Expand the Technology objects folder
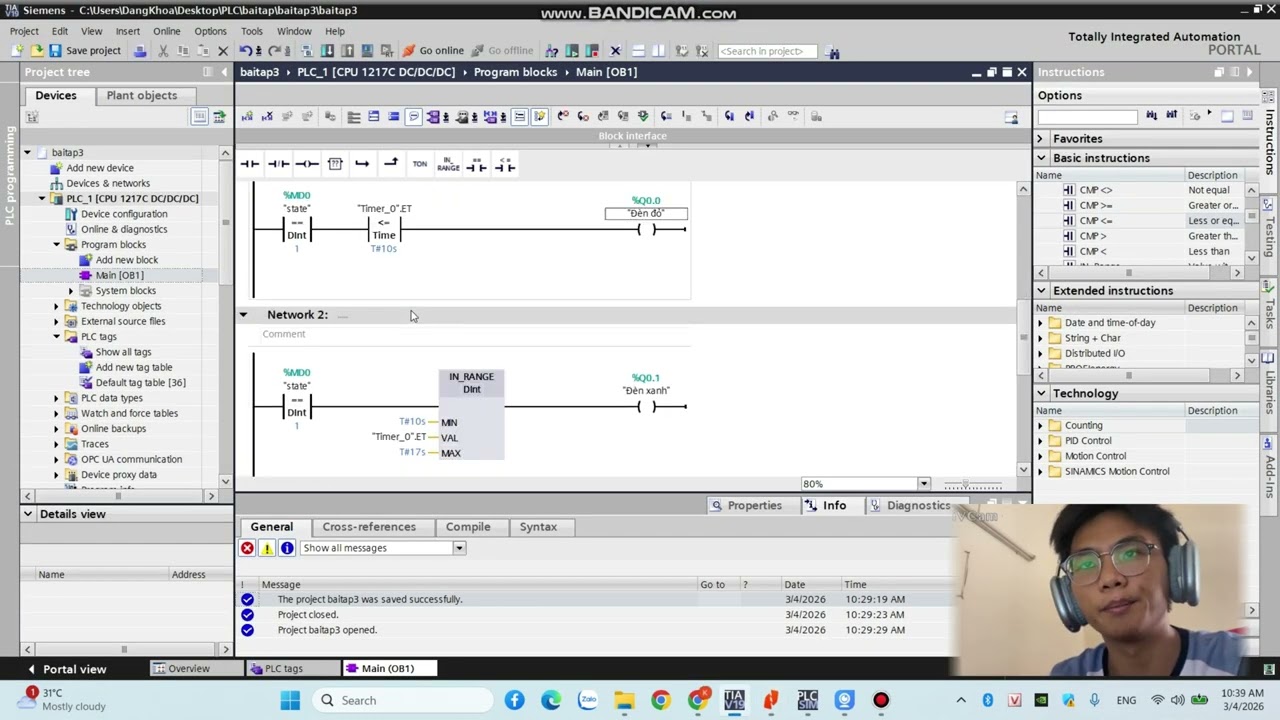Screen dimensions: 1280x720 57,306
